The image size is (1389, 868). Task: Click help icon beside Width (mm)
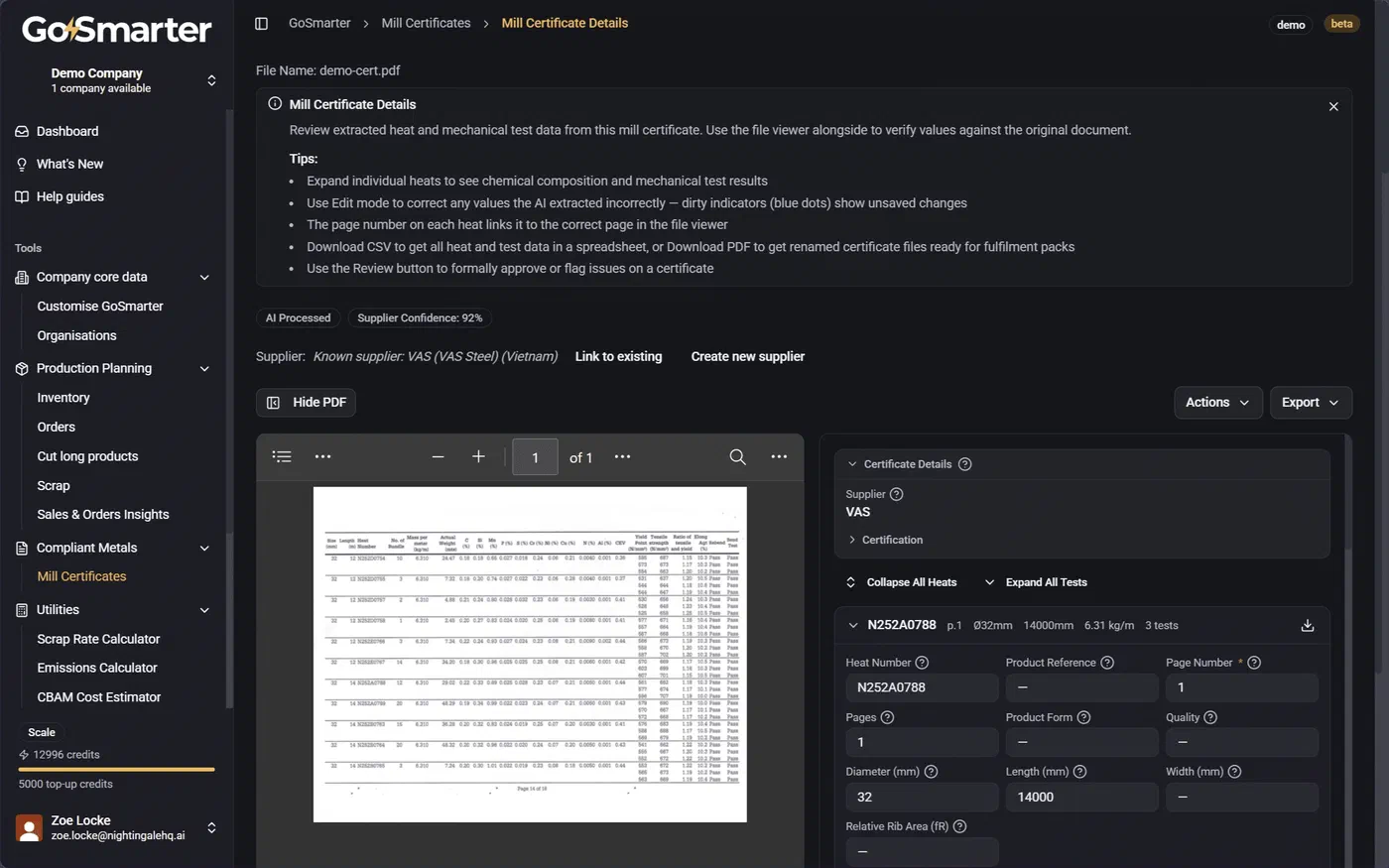(x=1234, y=772)
